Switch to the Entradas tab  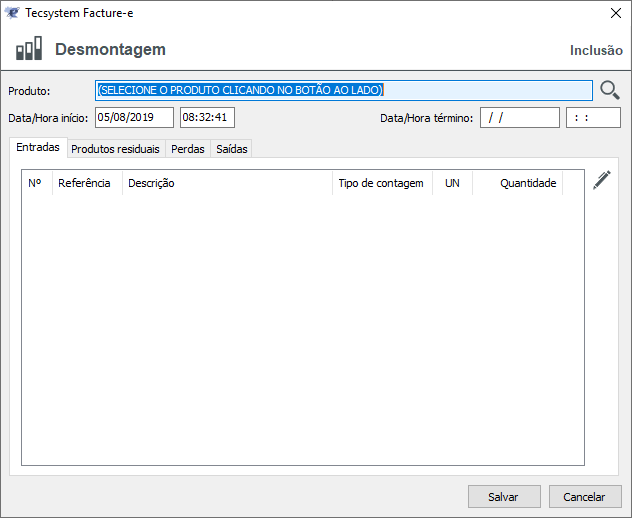[x=38, y=148]
